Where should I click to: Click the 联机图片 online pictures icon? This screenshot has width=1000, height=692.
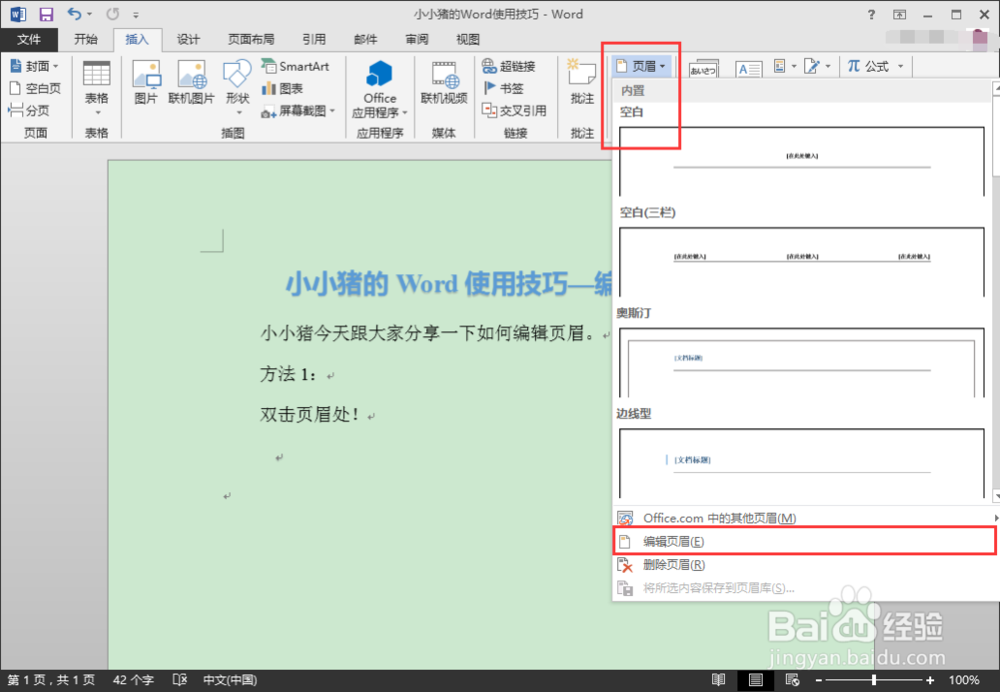coord(191,82)
